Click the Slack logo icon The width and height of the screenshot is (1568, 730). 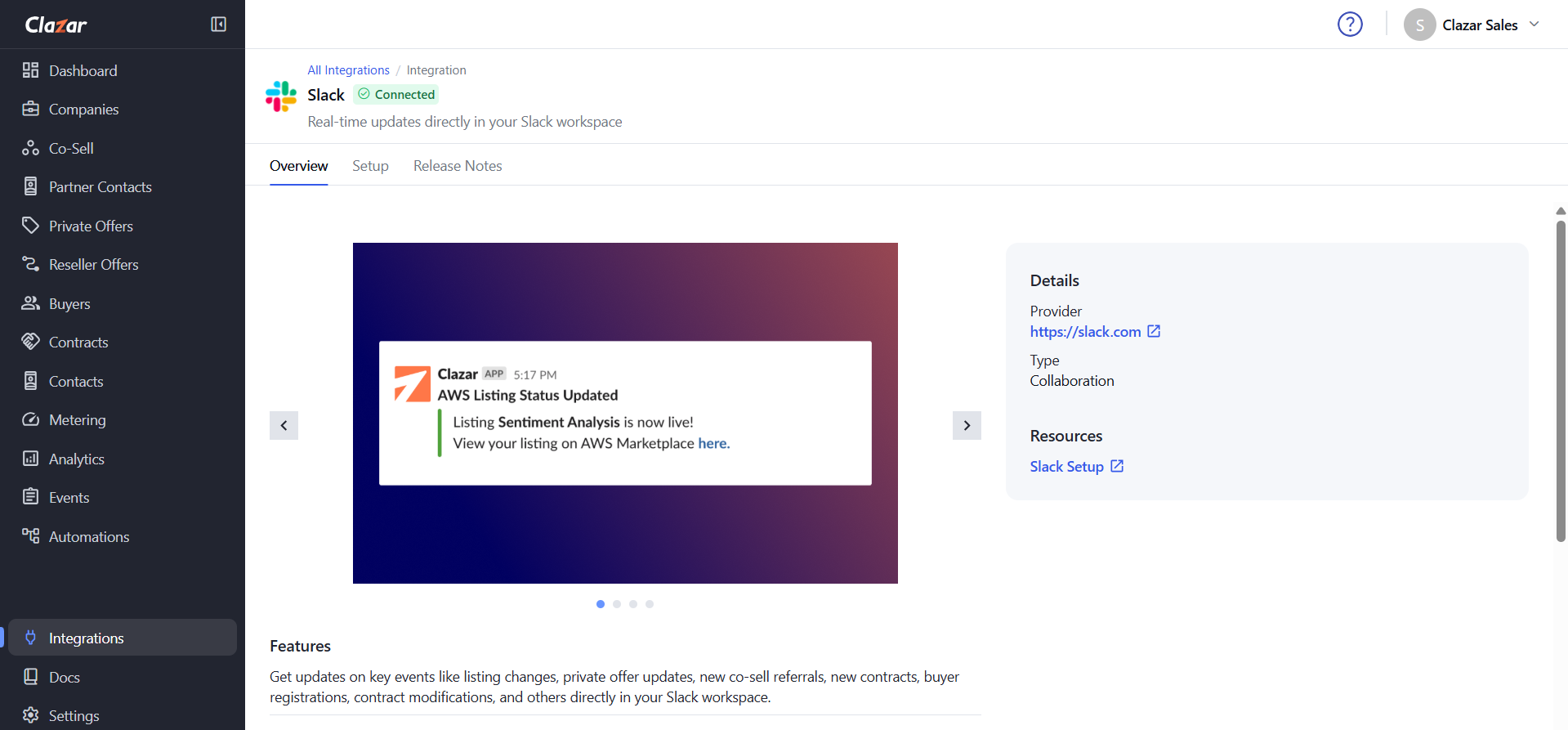click(x=281, y=96)
